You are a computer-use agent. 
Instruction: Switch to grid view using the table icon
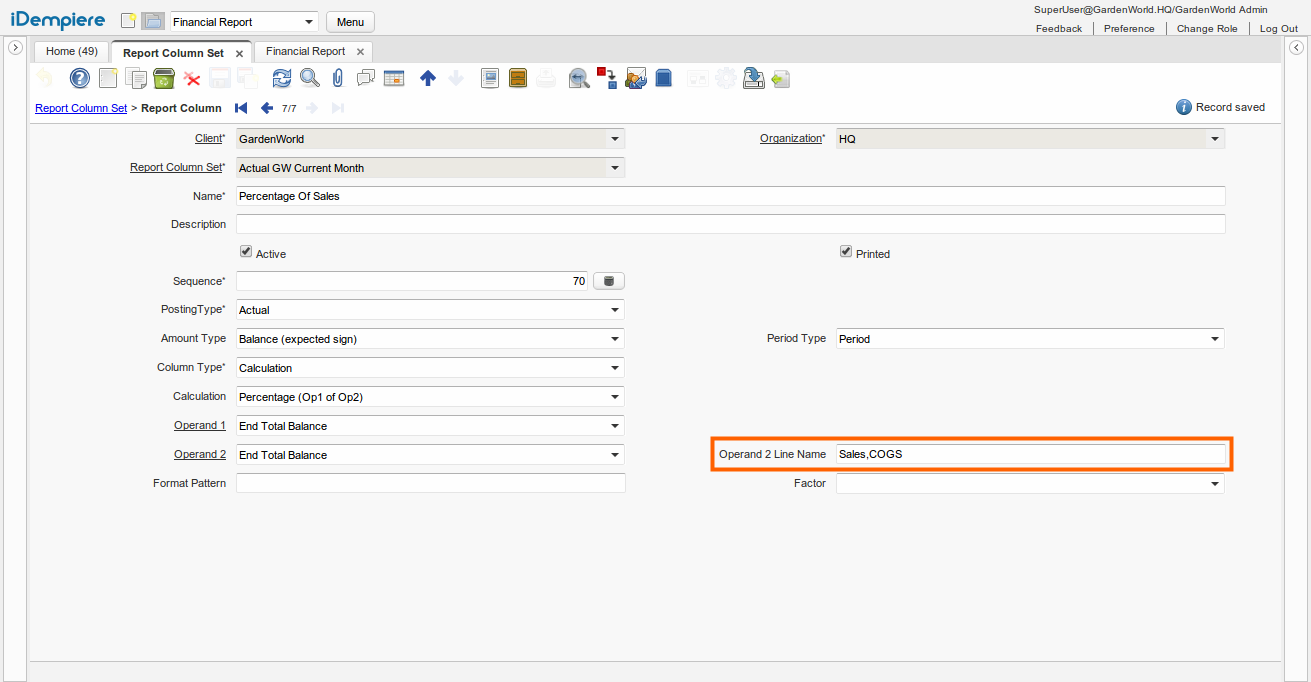coord(393,78)
